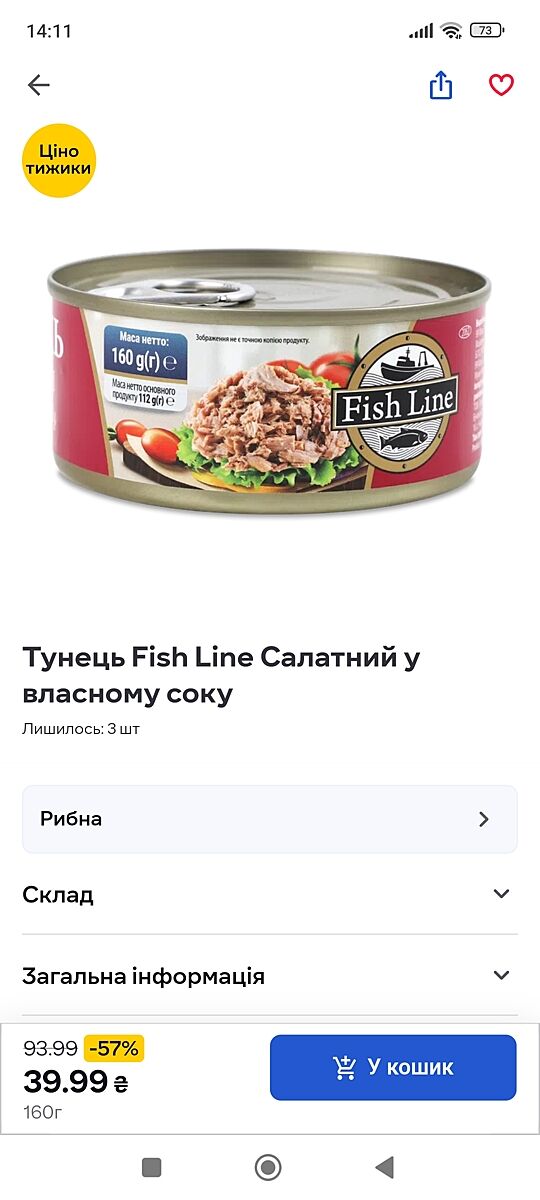This screenshot has height=1200, width=540.
Task: Tap the share icon
Action: (441, 86)
